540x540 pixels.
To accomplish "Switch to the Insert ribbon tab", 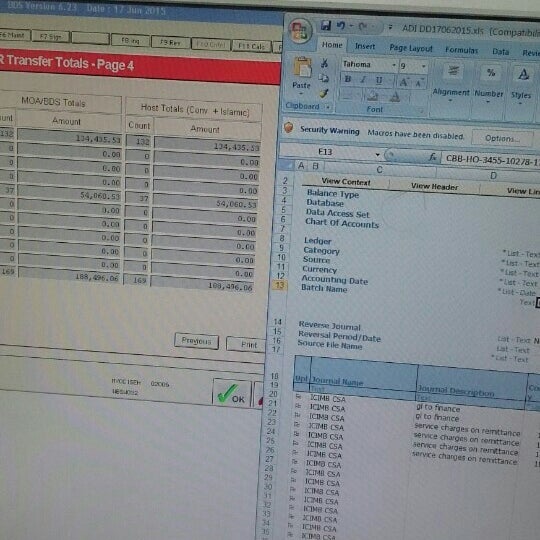I will 365,46.
